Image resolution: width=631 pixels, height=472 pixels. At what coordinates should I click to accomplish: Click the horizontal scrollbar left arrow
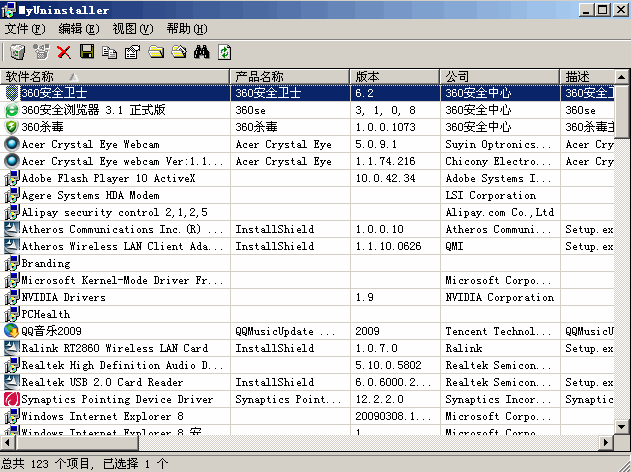[x=7, y=443]
